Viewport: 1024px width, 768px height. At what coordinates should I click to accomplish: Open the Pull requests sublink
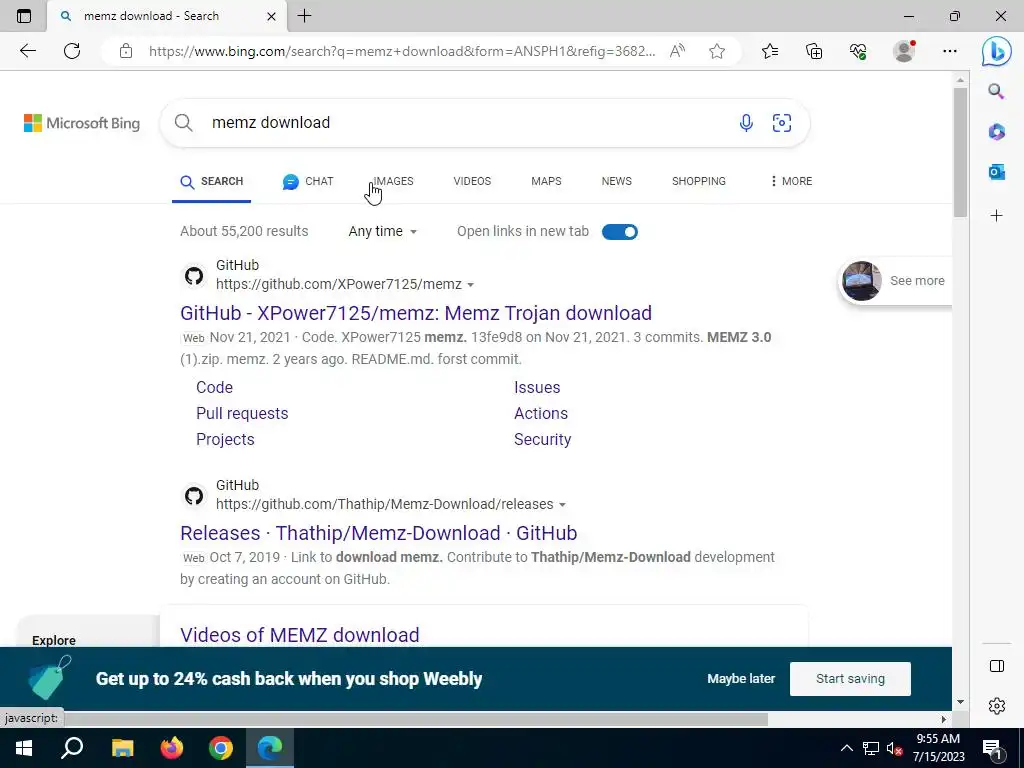click(242, 413)
